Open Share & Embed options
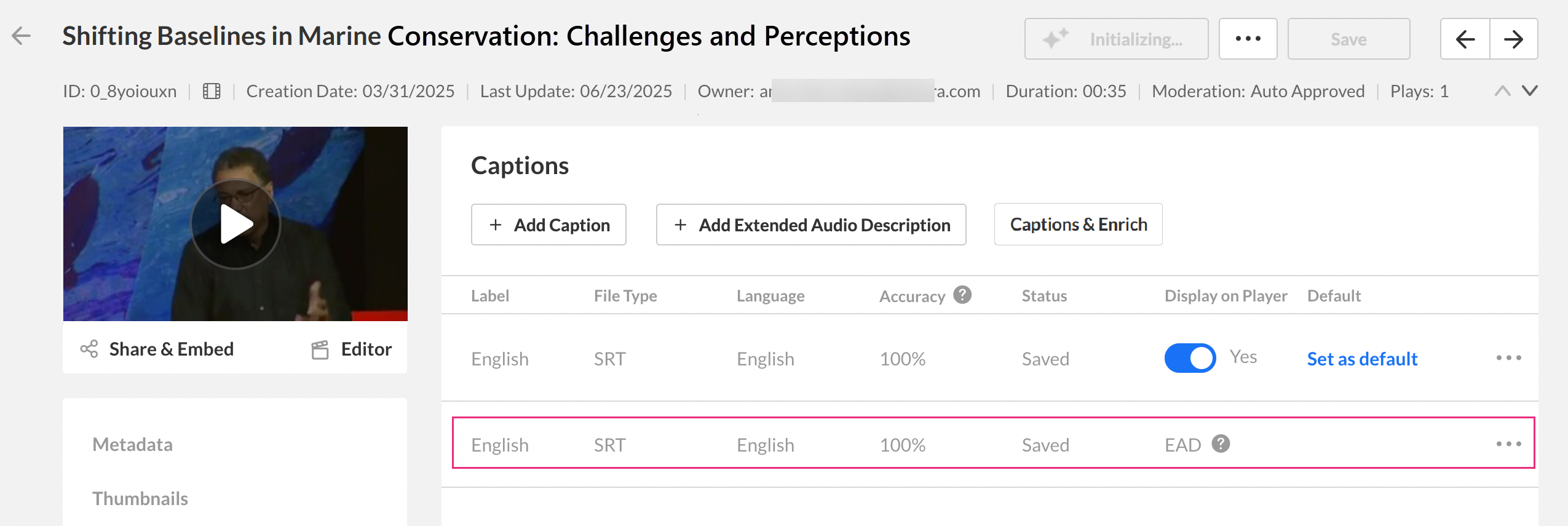 tap(157, 349)
